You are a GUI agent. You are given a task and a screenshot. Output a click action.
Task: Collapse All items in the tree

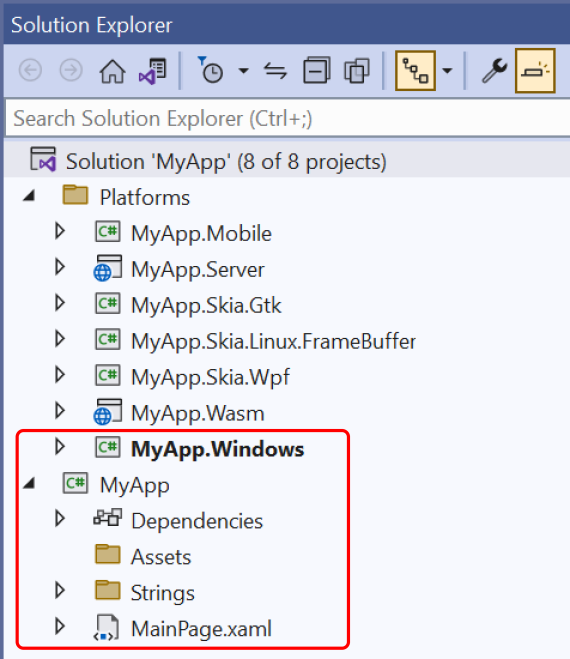(x=316, y=70)
